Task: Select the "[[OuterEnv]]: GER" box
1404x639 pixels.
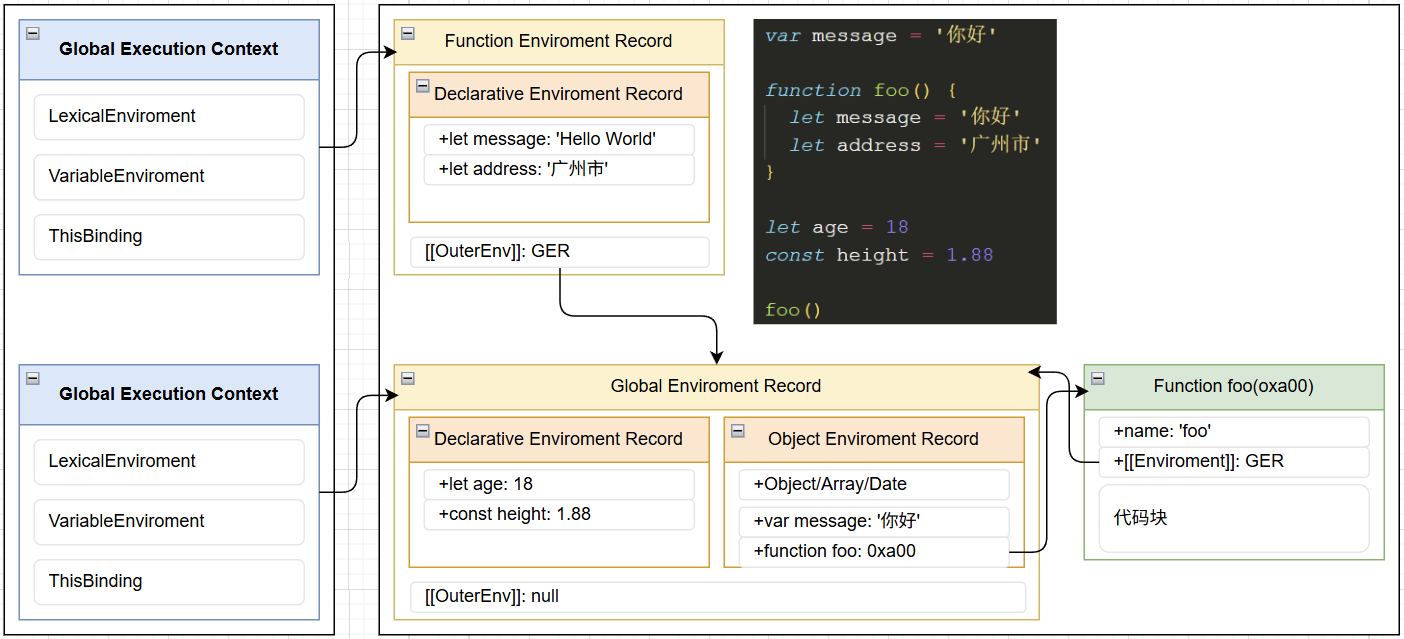Action: (x=559, y=251)
